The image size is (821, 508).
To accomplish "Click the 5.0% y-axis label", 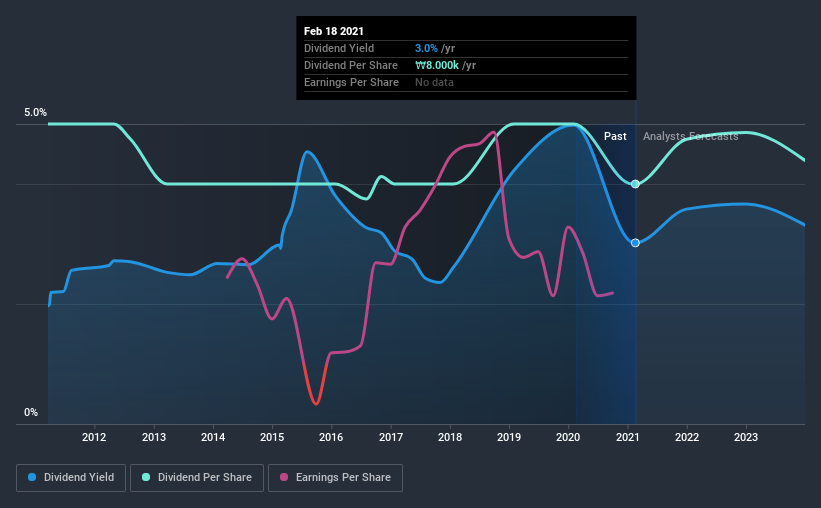I will (x=35, y=113).
